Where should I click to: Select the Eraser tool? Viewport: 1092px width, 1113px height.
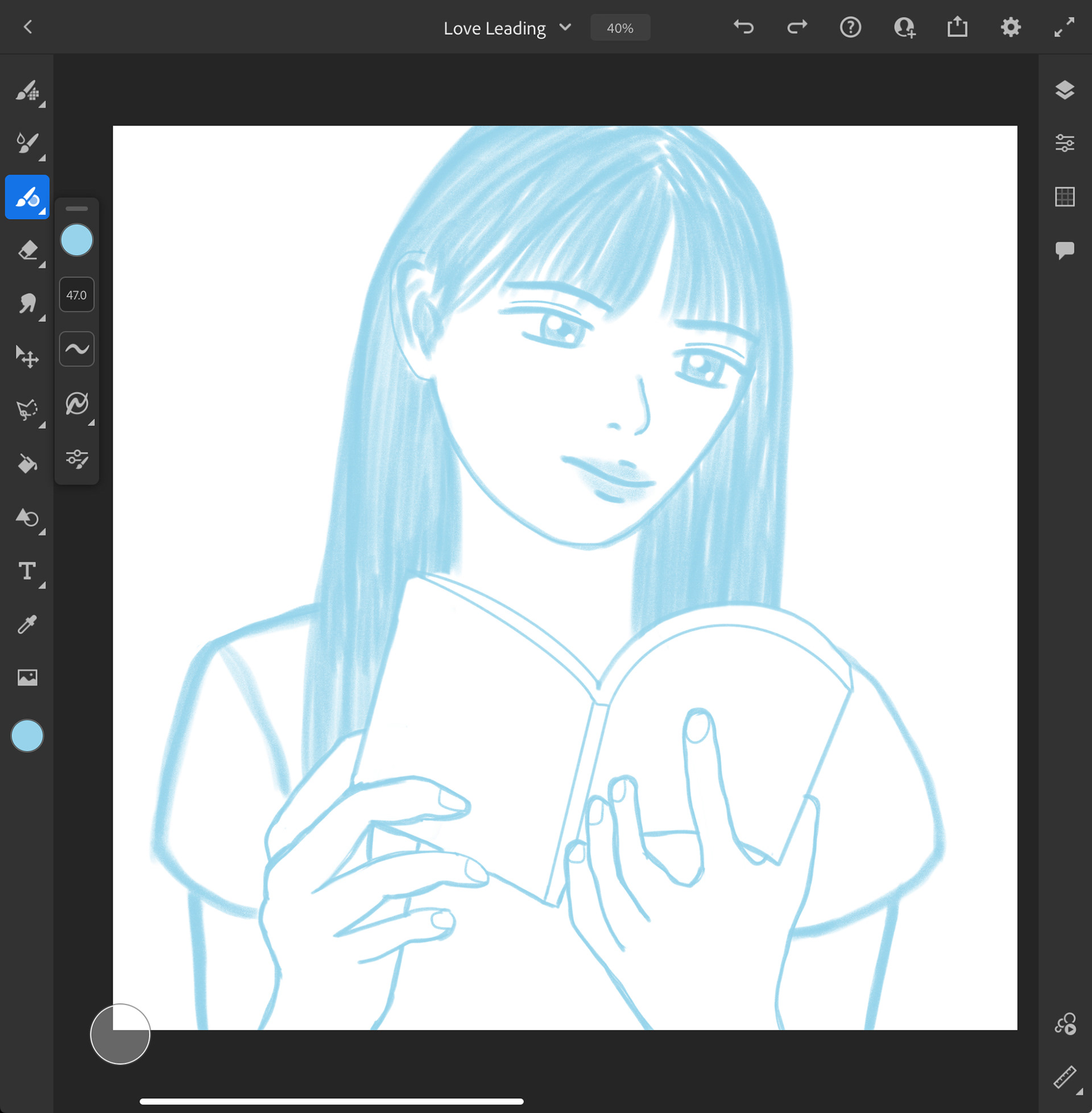27,251
